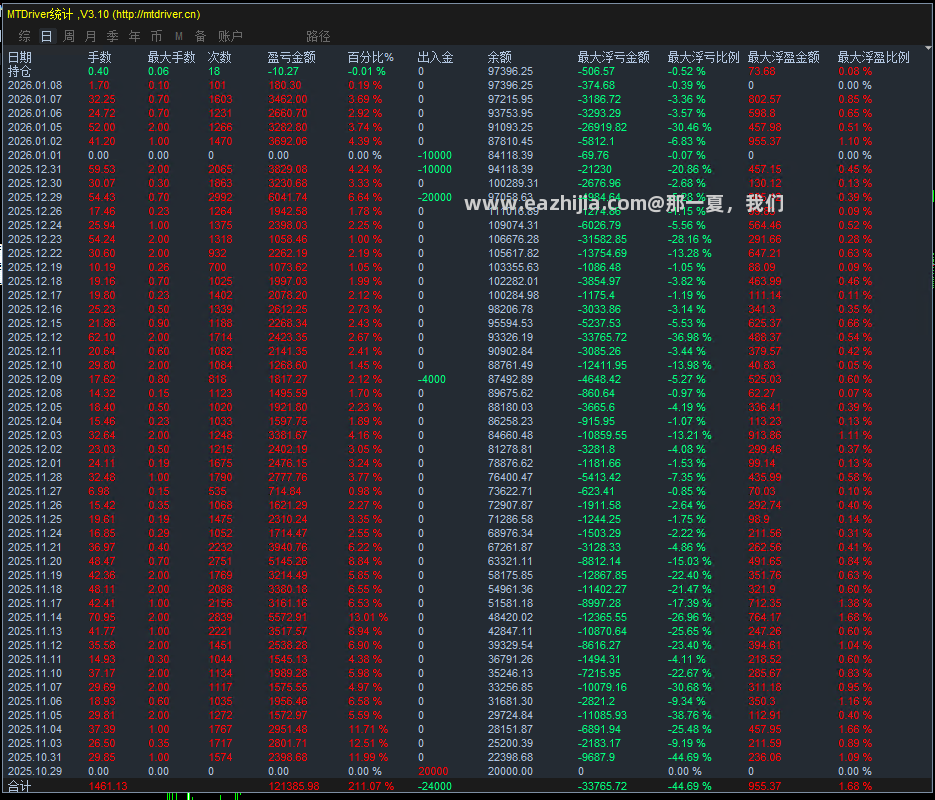Click the 百分比% column header
The width and height of the screenshot is (935, 800).
tap(371, 57)
